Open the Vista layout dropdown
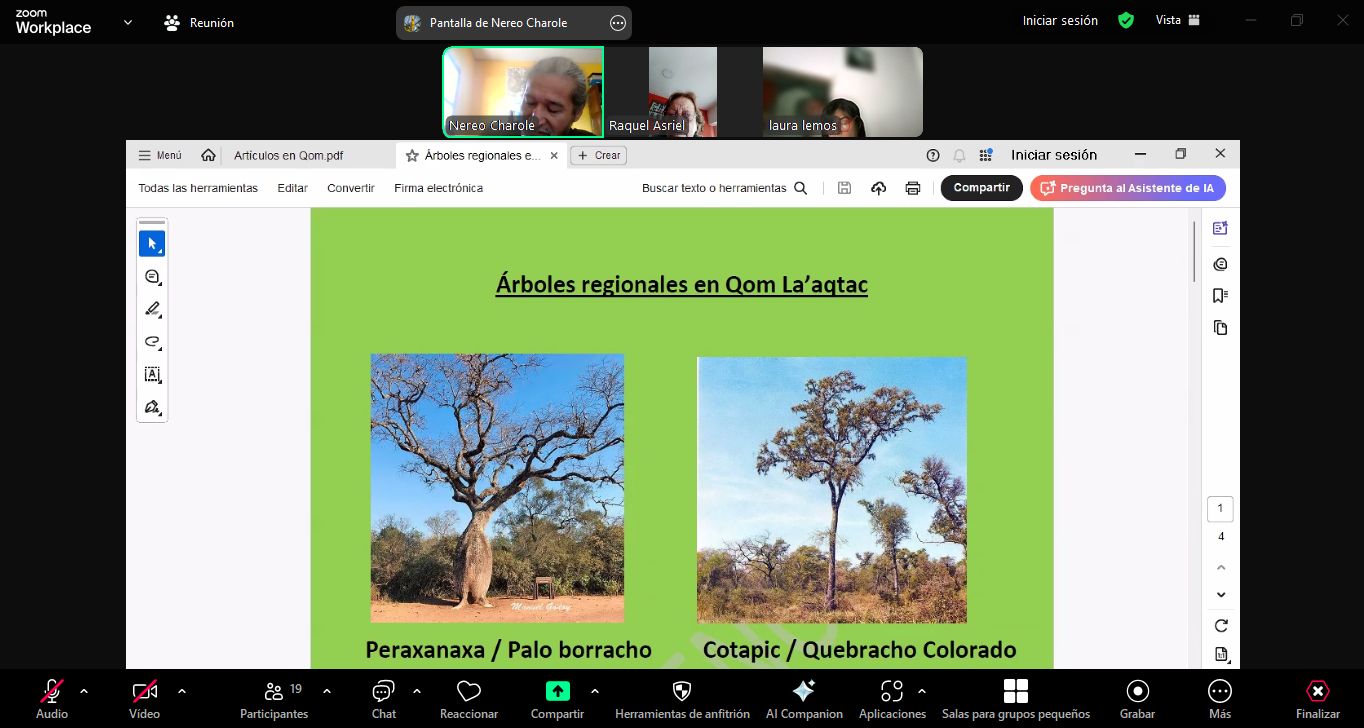Viewport: 1364px width, 728px height. [x=1177, y=20]
